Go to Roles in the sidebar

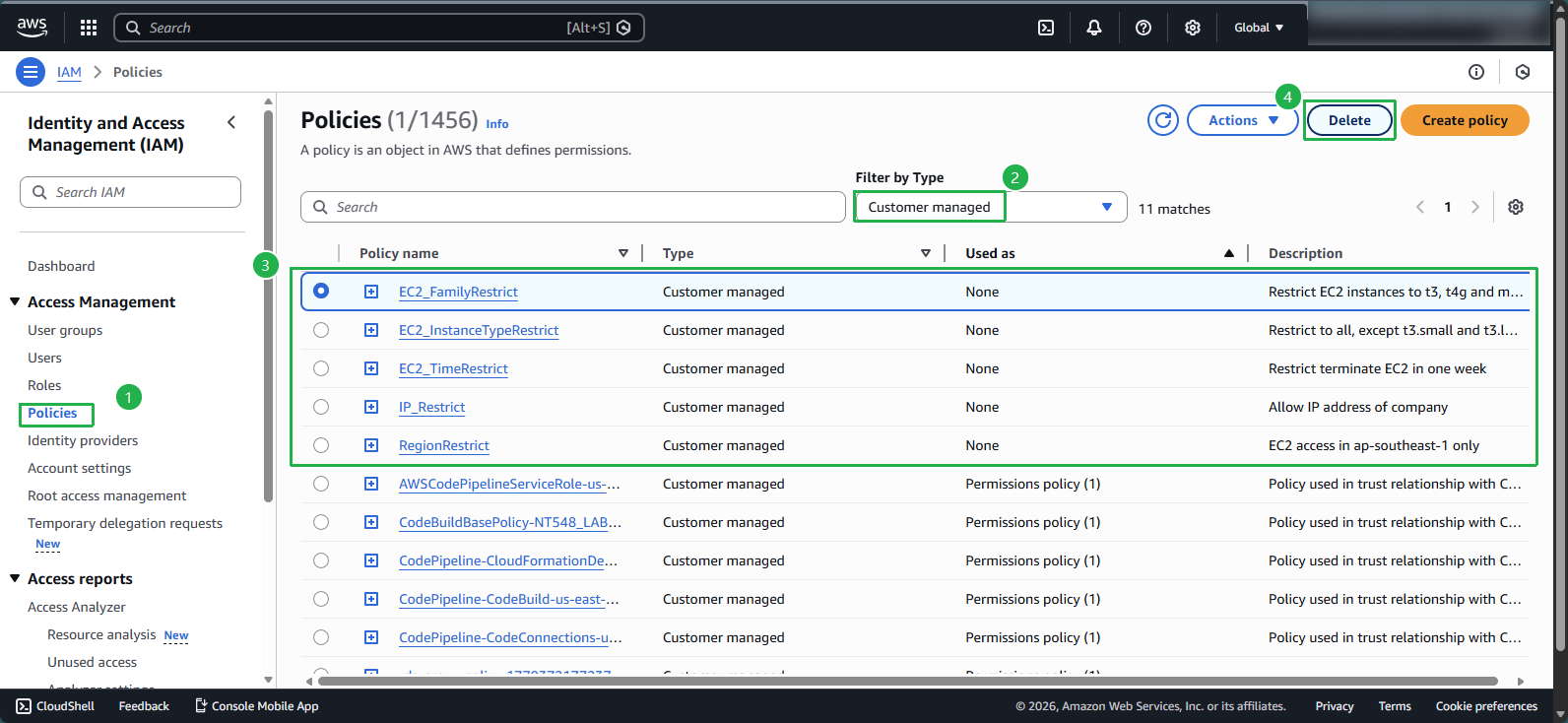point(44,385)
